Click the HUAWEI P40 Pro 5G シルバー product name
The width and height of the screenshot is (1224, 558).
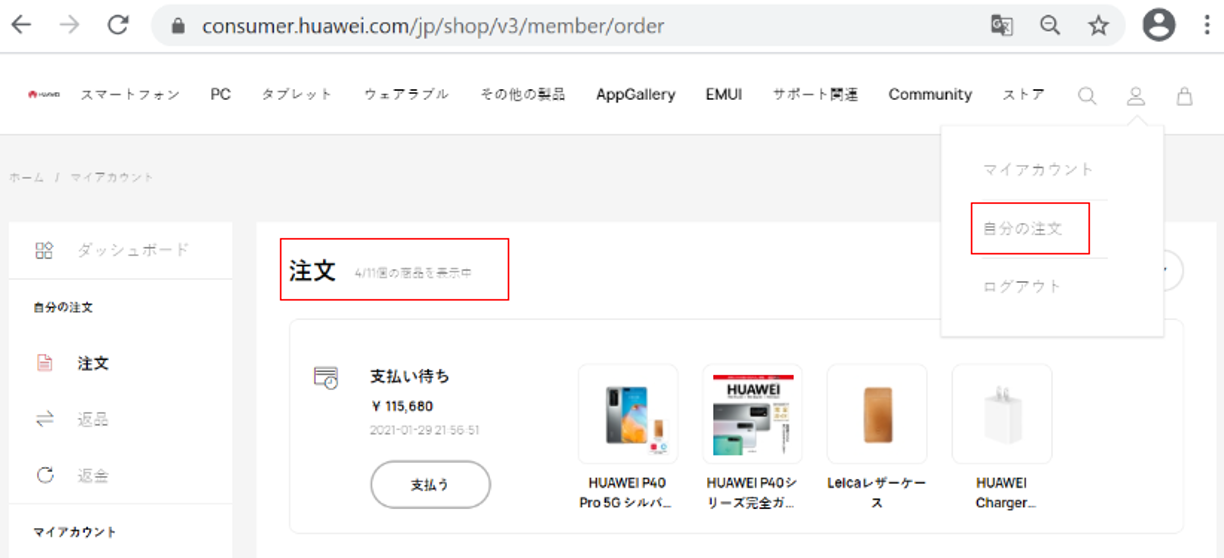pos(628,493)
